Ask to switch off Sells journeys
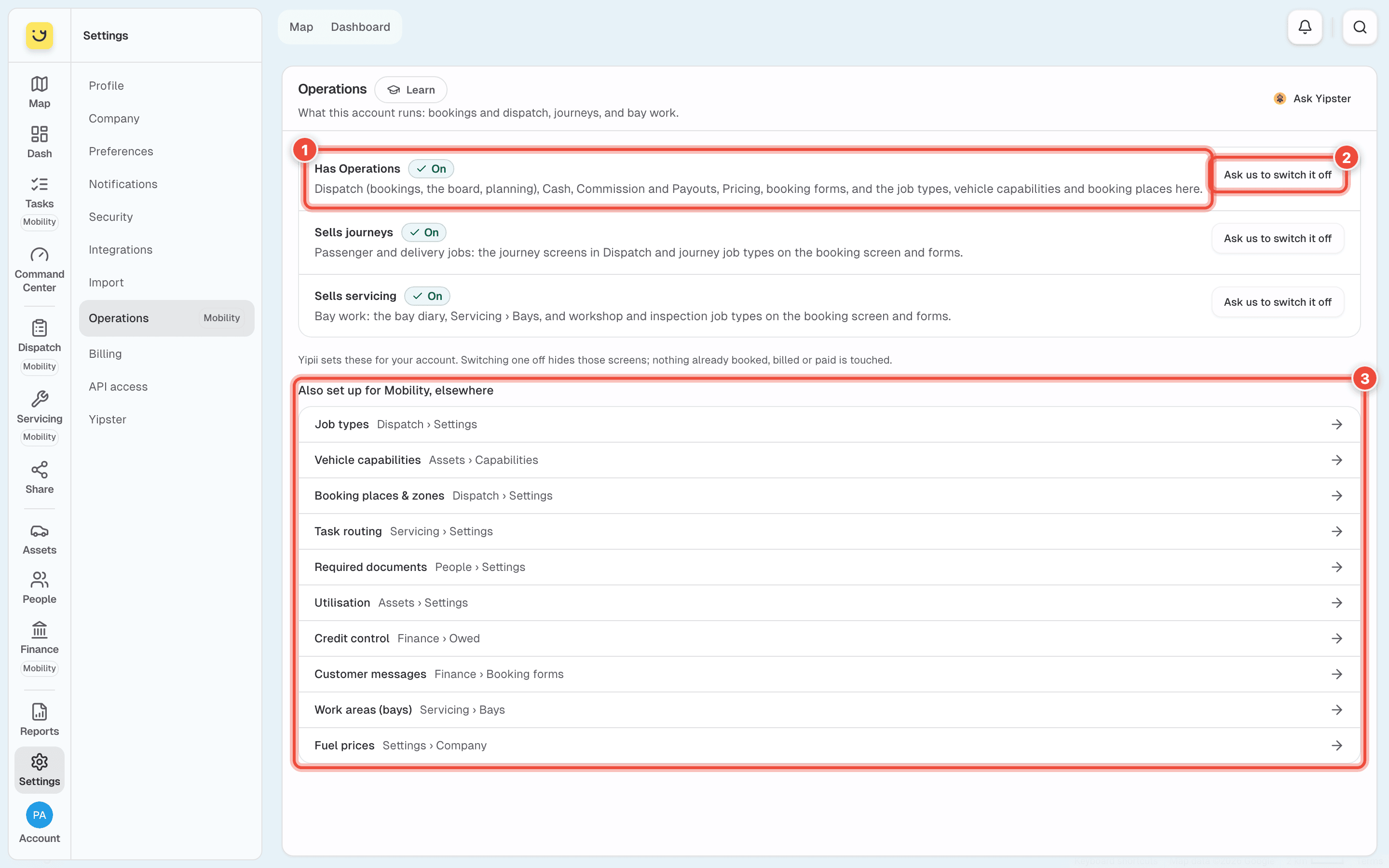Screen dimensions: 1389x868 (x=1277, y=238)
